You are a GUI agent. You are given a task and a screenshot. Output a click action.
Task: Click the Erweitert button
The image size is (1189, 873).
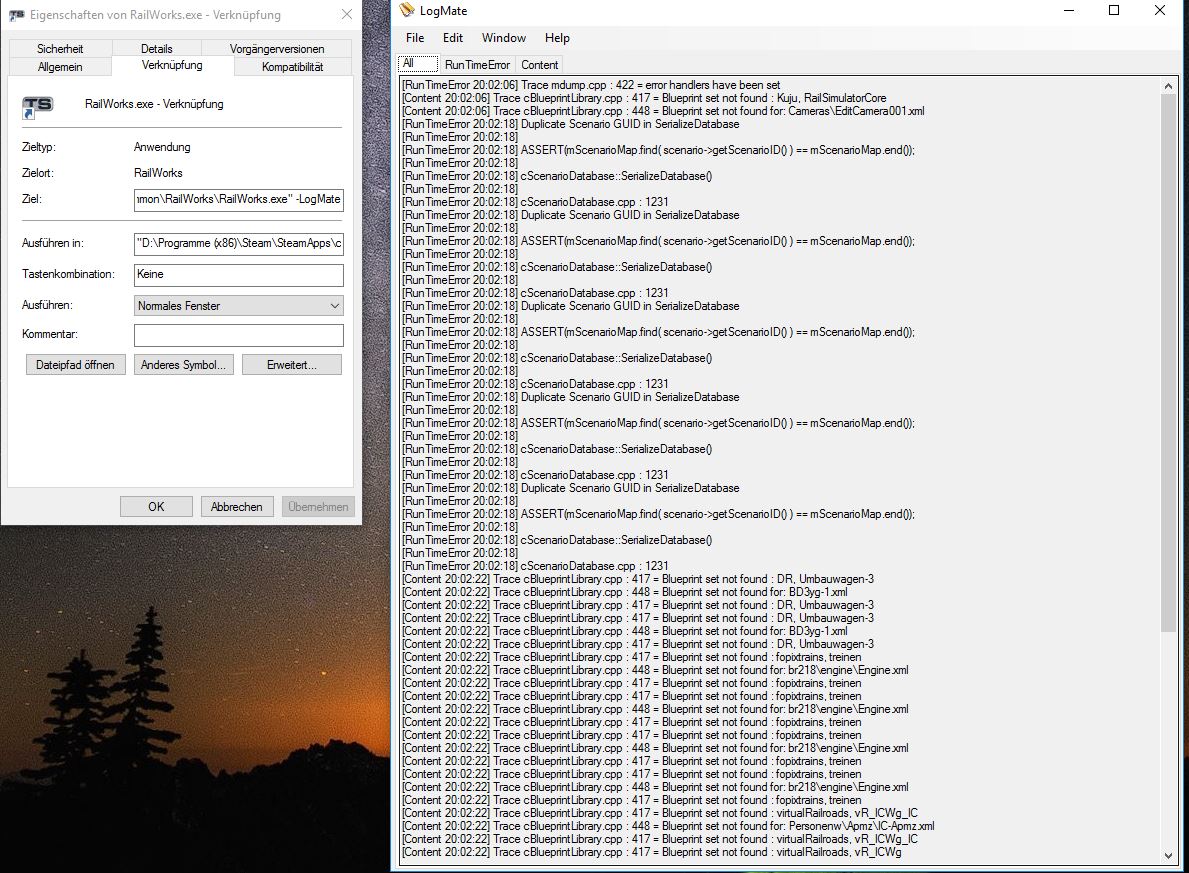coord(292,365)
